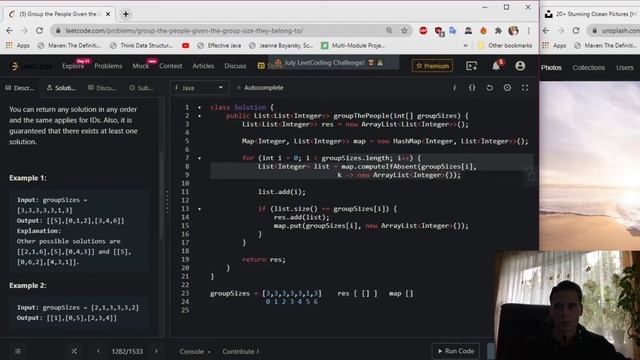Pick a random problem shuffle icon
The width and height of the screenshot is (640, 360).
[x=74, y=351]
